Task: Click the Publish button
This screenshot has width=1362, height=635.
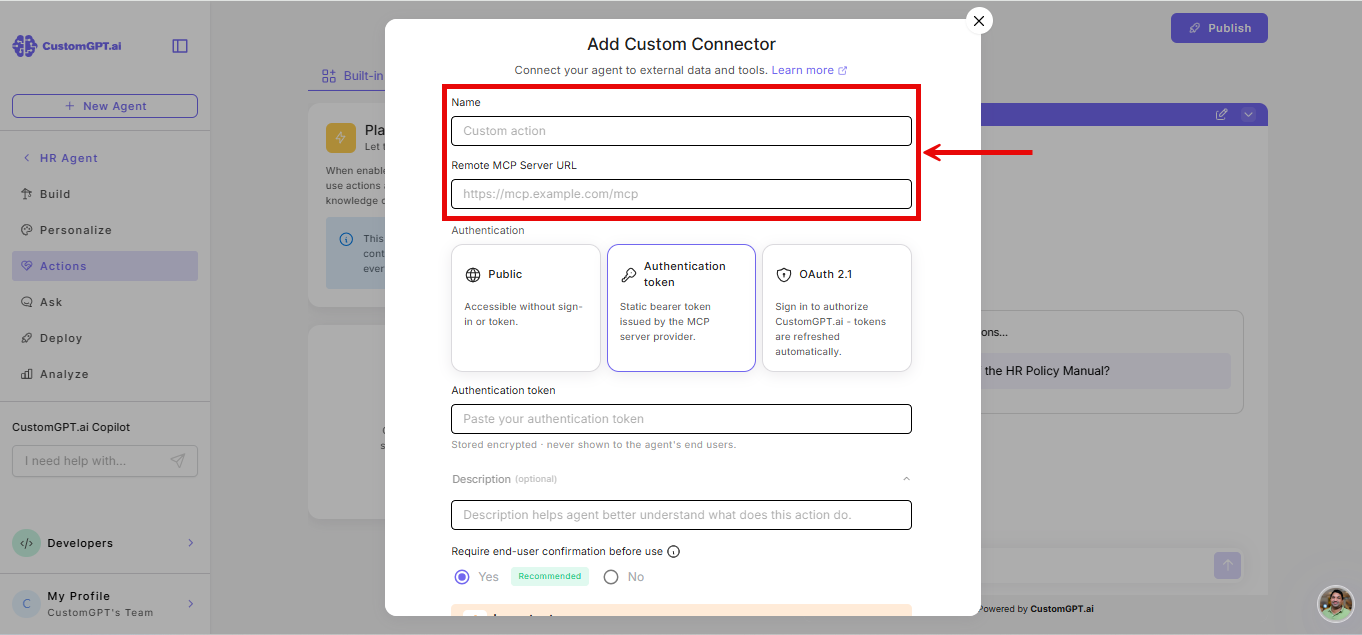Action: (1219, 28)
